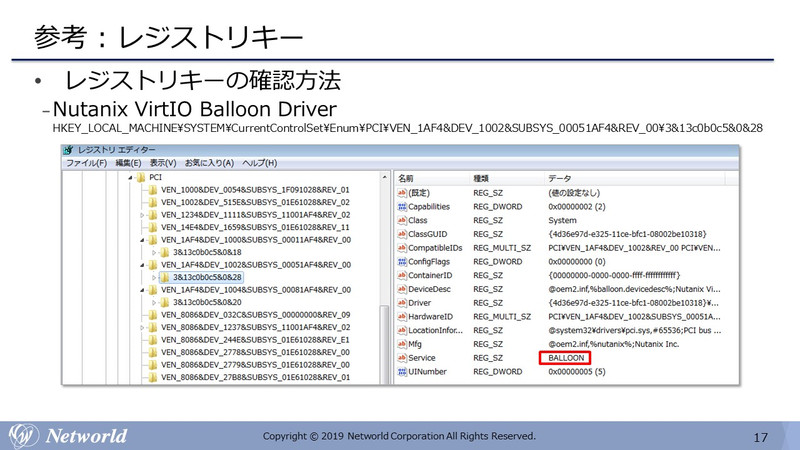The height and width of the screenshot is (450, 800).
Task: Collapse VEN_1AF4&DEV_1000 node arrow
Action: click(x=142, y=240)
